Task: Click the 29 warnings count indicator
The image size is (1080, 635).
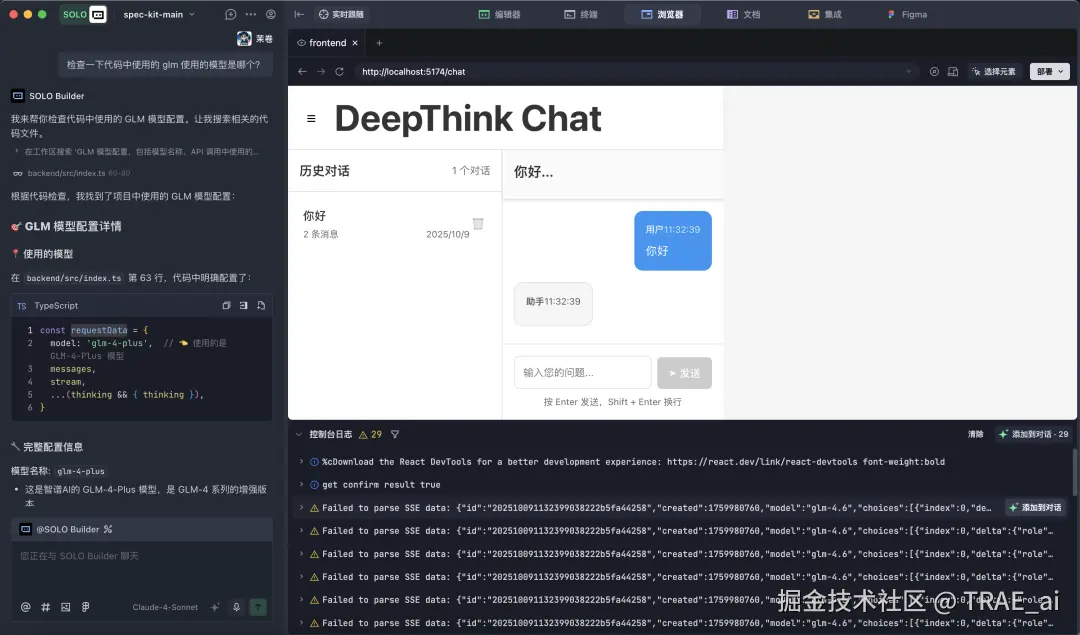Action: (371, 435)
